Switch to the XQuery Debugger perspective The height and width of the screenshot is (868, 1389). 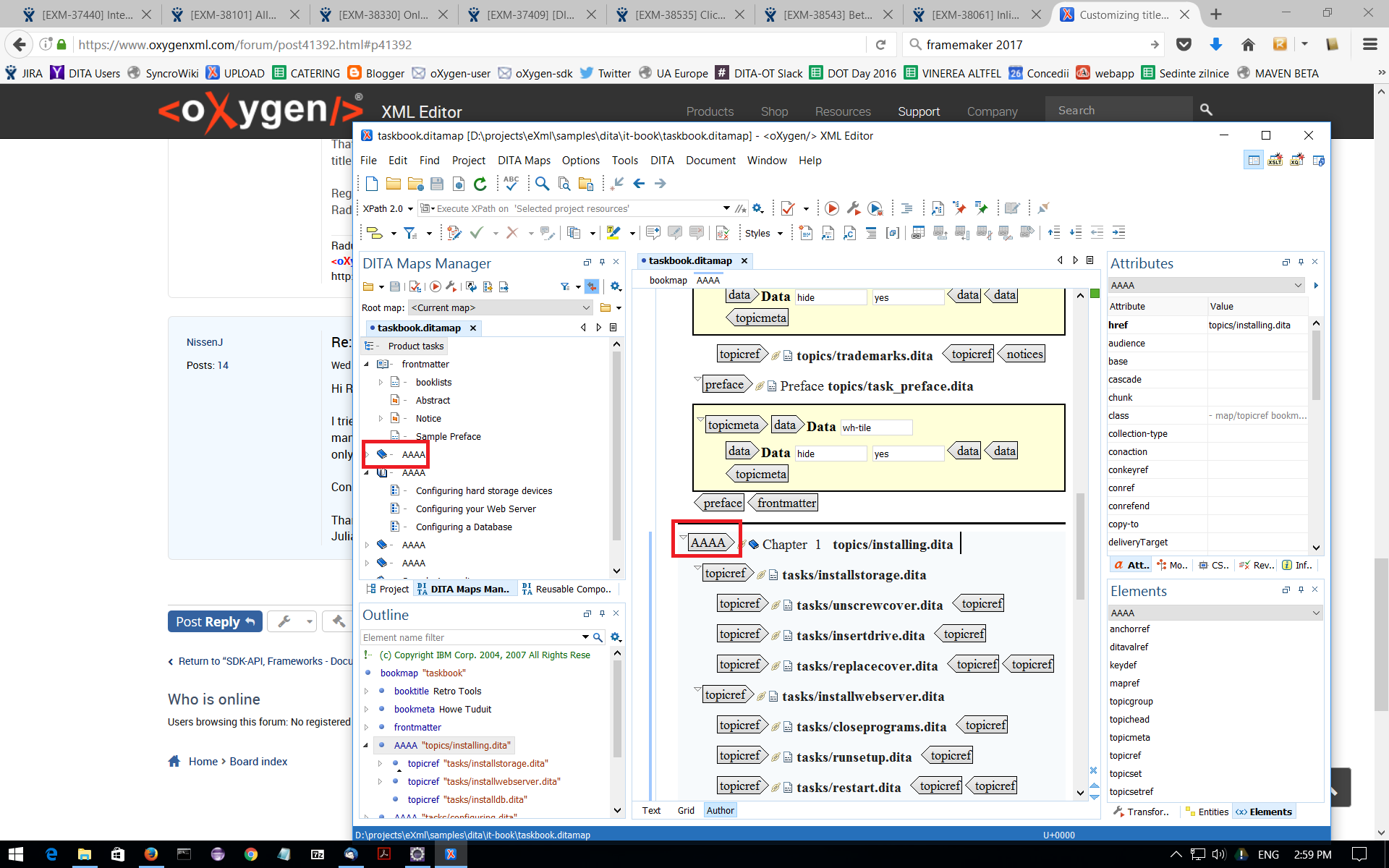1297,160
